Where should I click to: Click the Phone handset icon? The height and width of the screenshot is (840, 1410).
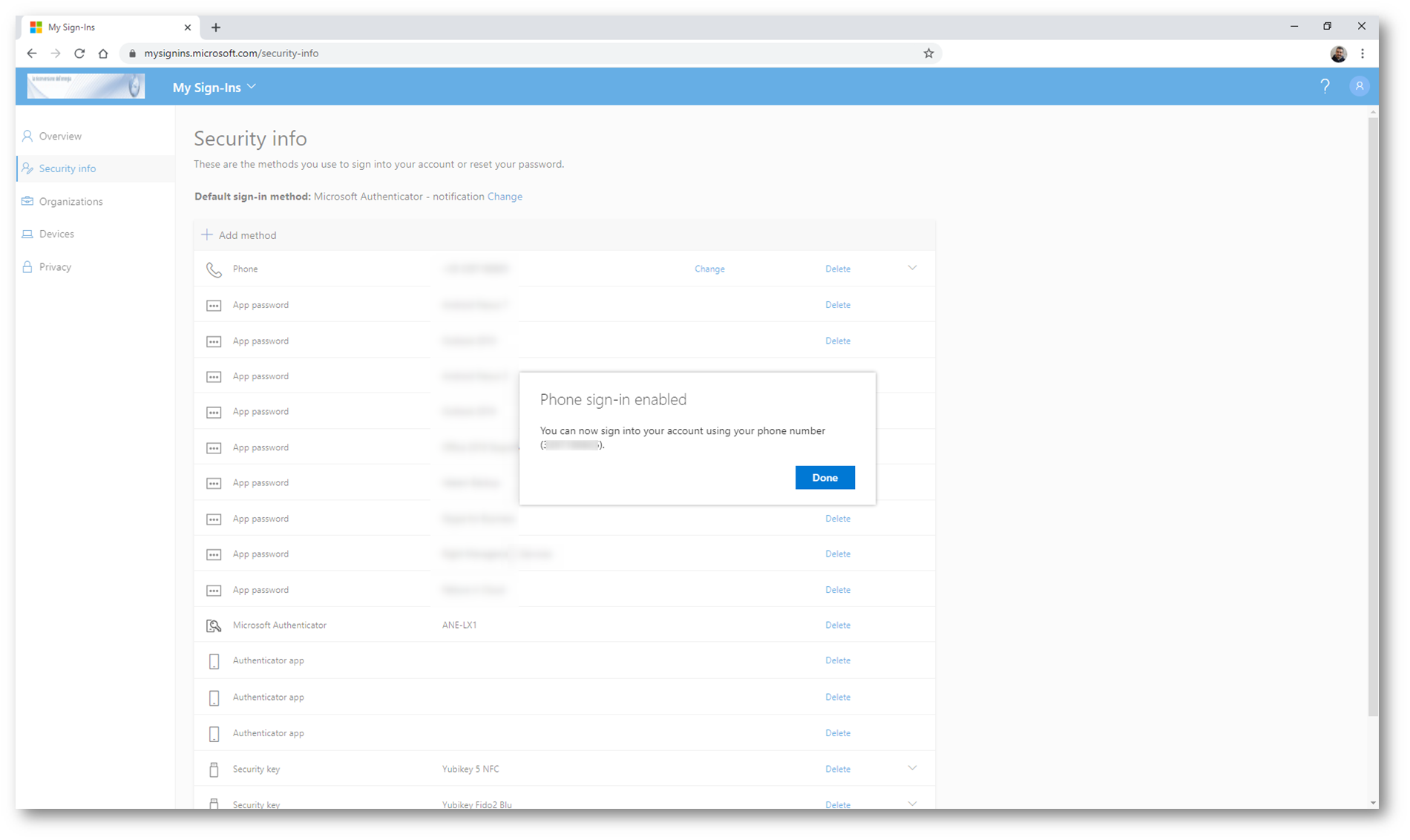pos(214,270)
